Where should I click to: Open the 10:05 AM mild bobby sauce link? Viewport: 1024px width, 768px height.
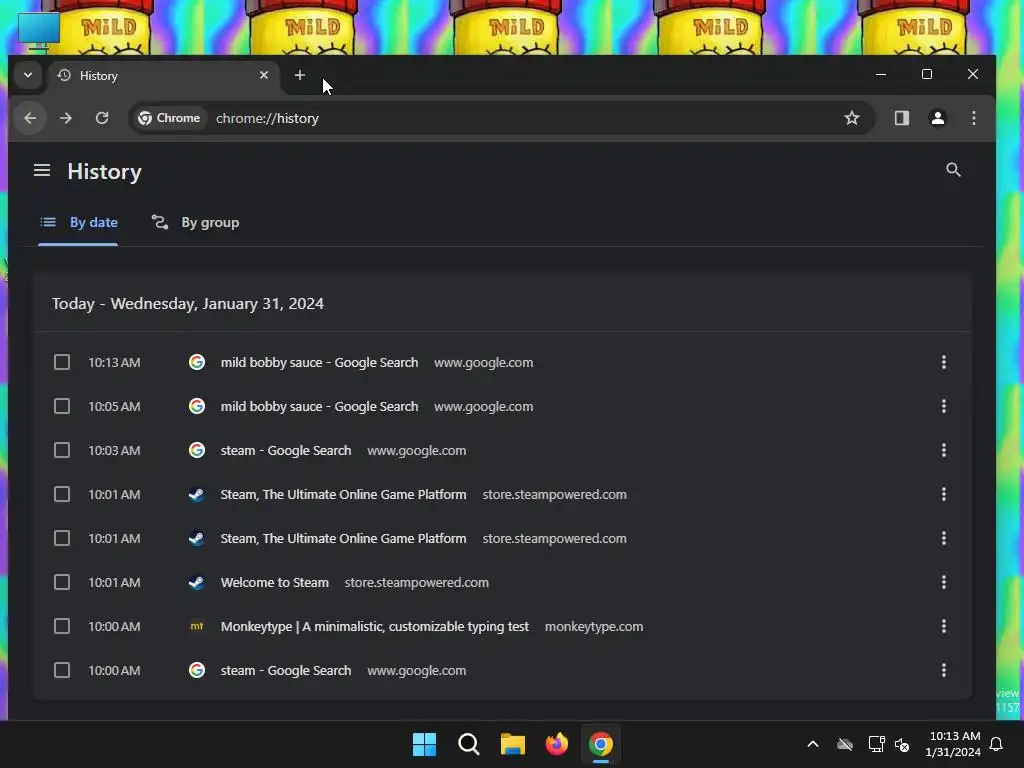[x=319, y=406]
